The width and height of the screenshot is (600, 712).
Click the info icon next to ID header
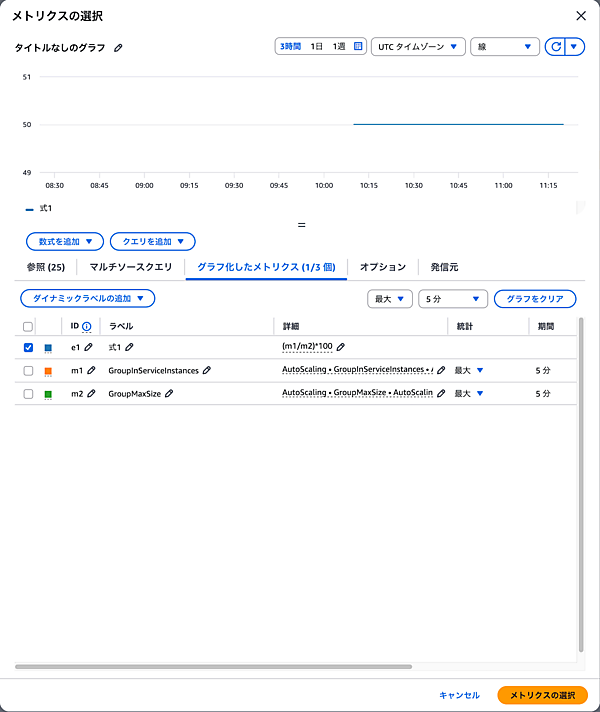[86, 326]
